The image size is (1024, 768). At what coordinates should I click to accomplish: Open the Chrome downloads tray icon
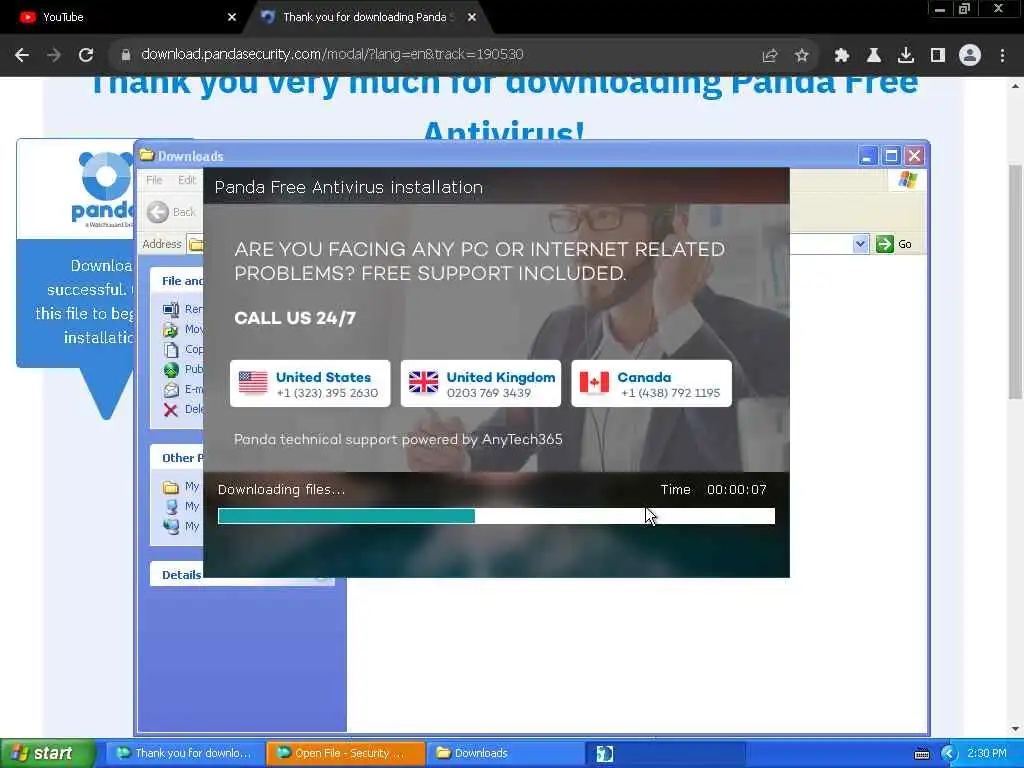point(906,56)
